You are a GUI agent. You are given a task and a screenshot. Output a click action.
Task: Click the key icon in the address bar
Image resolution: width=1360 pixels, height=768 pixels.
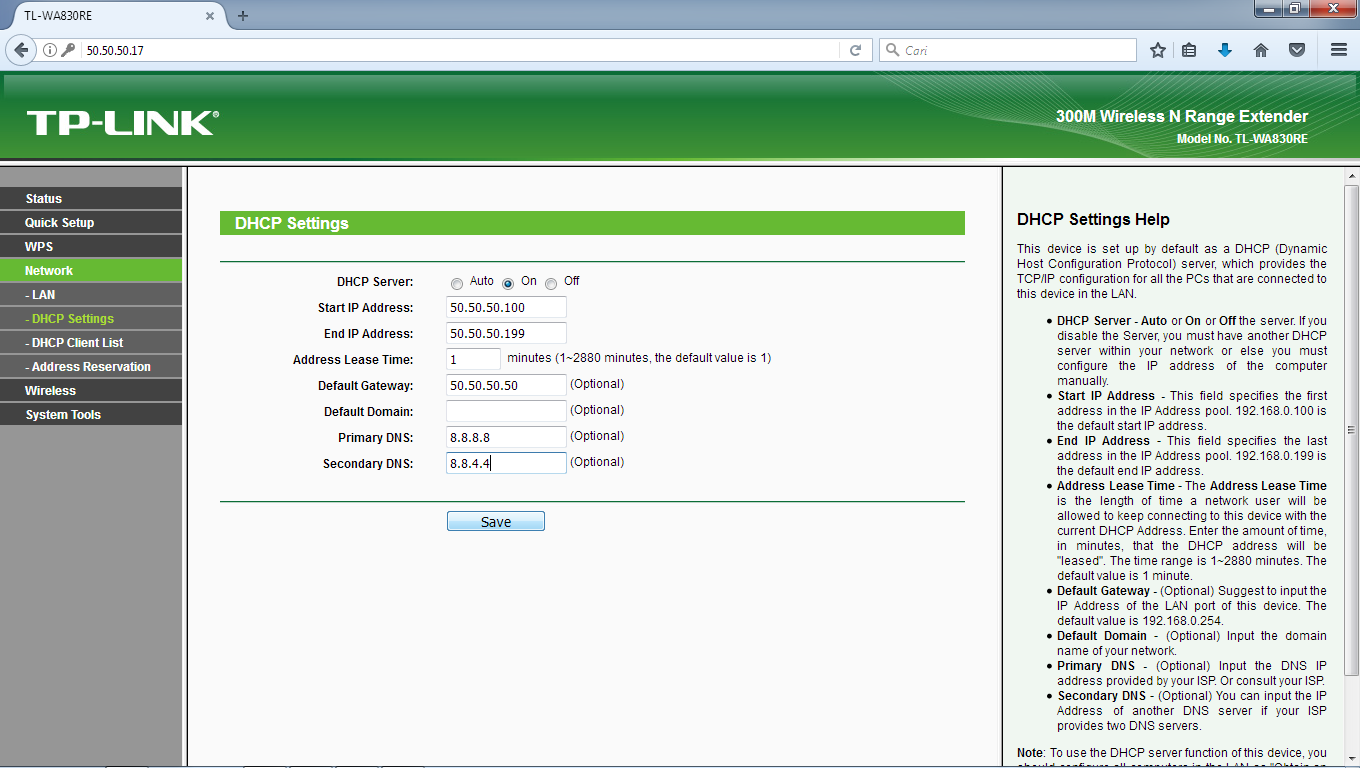[68, 50]
